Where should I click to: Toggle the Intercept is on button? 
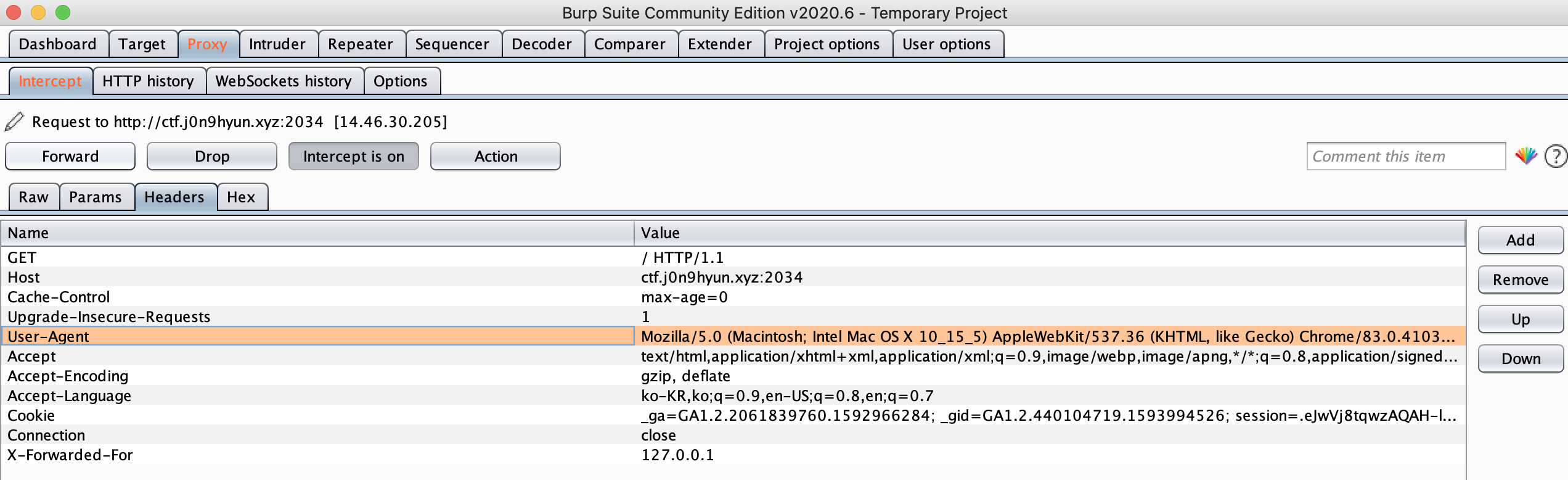click(x=354, y=156)
